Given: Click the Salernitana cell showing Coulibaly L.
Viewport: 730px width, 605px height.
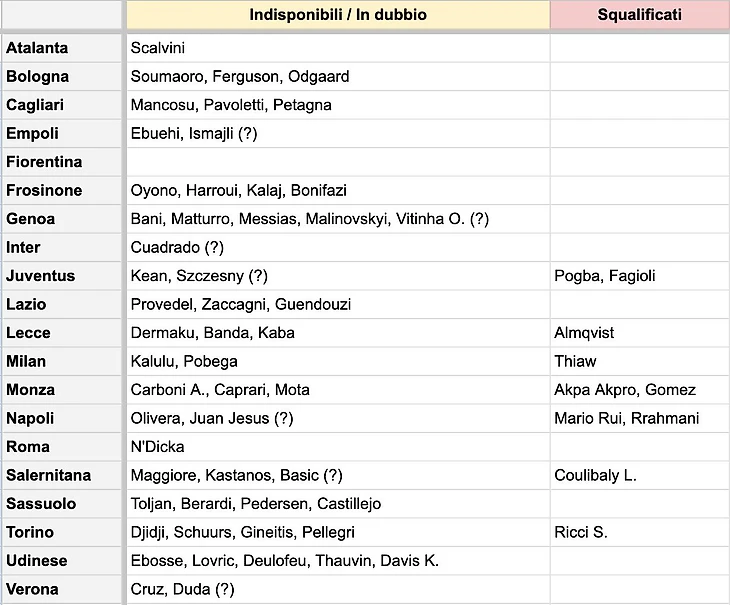Looking at the screenshot, I should pyautogui.click(x=640, y=475).
